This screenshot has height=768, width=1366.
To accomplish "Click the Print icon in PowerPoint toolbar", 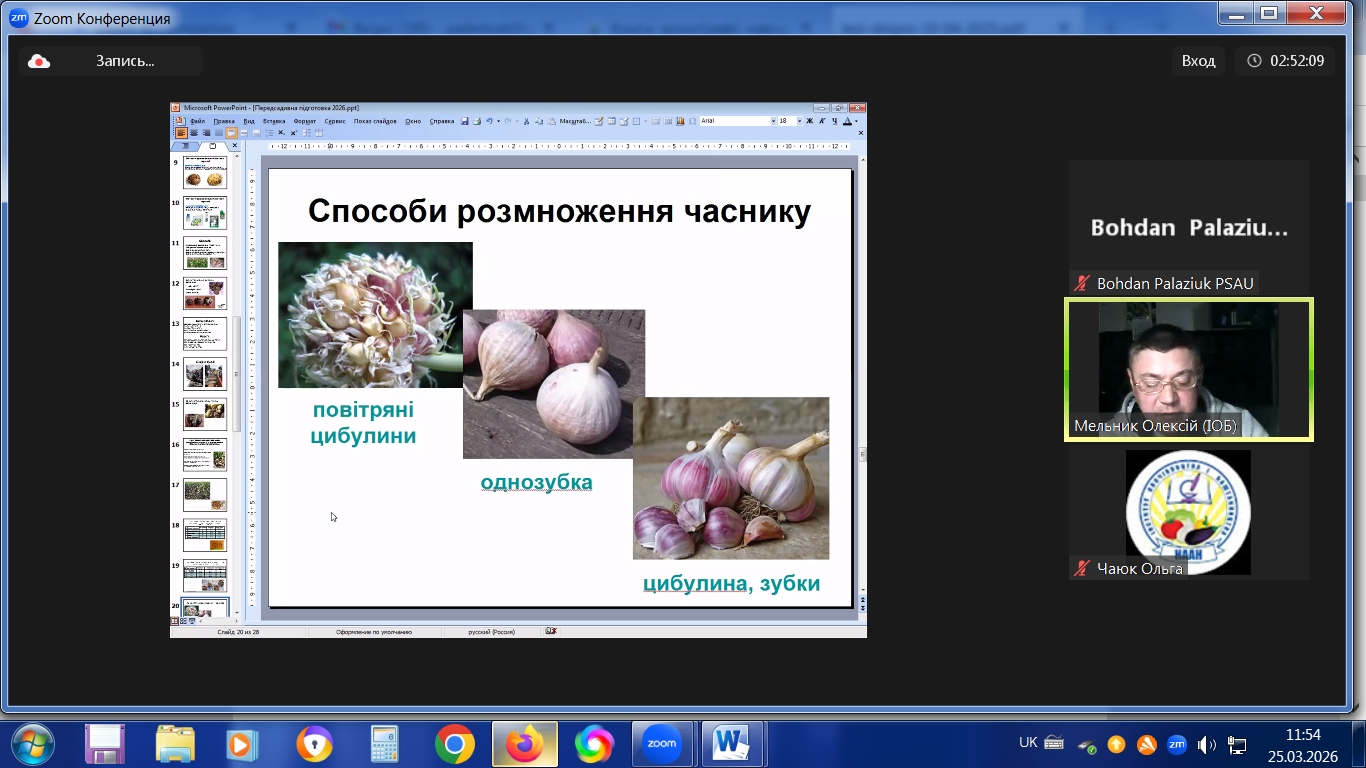I will pos(477,121).
